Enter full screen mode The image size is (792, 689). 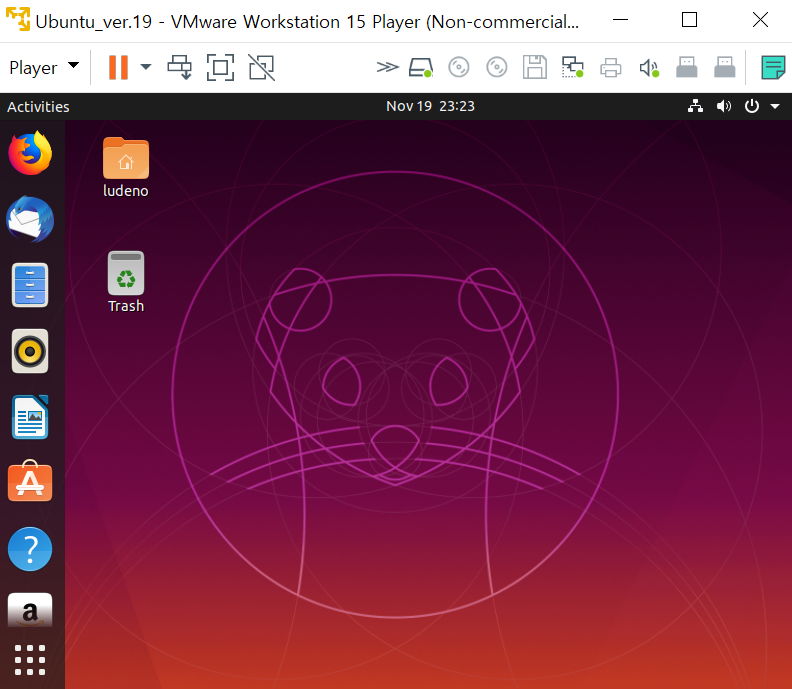[x=220, y=67]
